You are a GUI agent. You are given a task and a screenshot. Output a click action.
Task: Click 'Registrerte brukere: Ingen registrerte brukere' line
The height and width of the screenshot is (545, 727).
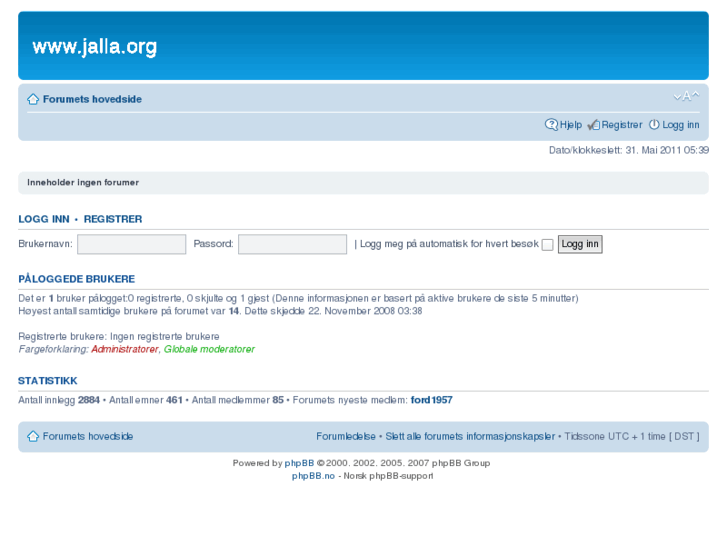click(119, 336)
